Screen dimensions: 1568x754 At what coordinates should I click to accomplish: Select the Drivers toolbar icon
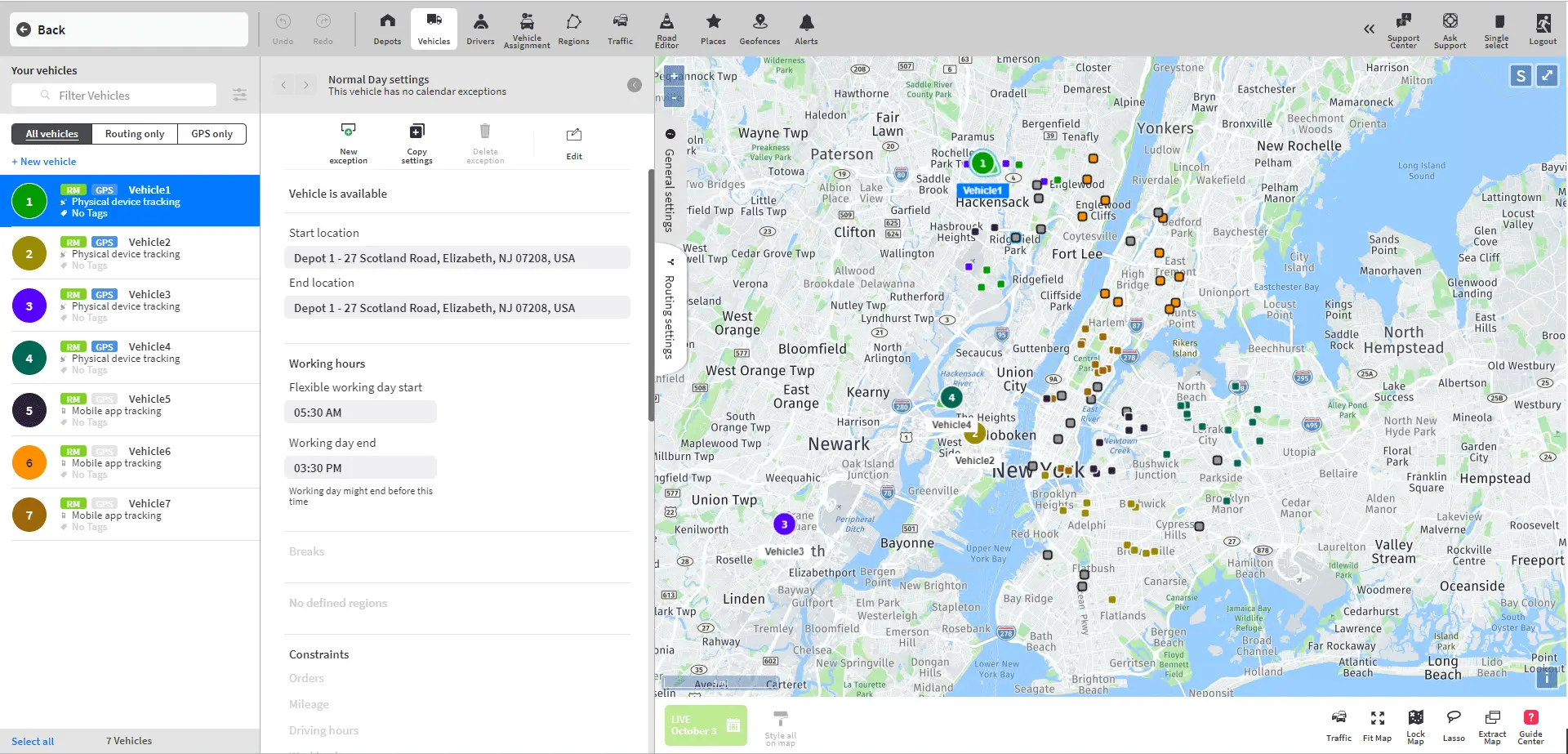pos(480,29)
